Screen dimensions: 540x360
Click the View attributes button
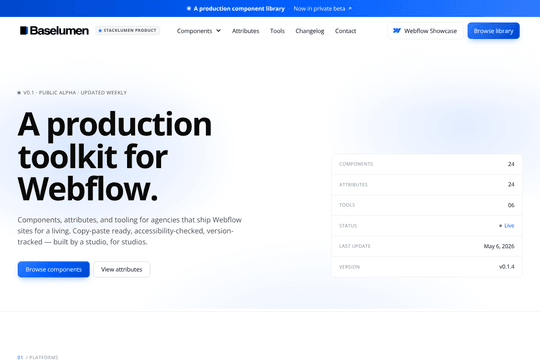click(122, 269)
